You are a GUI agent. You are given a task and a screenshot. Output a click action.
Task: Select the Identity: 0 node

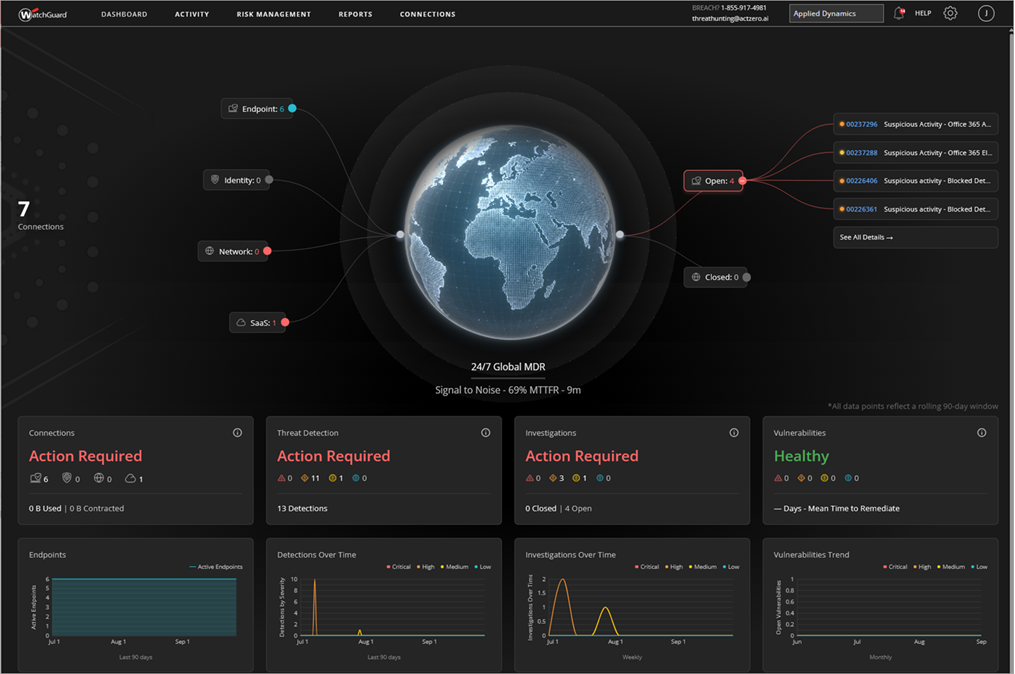(238, 180)
